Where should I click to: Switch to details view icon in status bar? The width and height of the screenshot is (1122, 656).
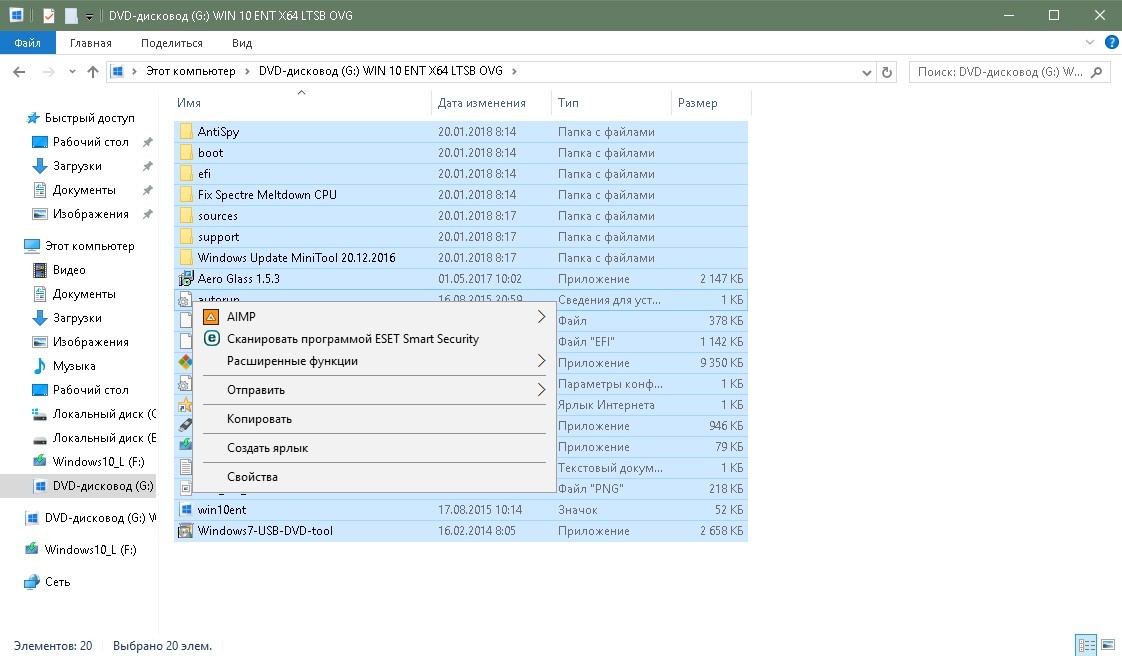point(1086,645)
